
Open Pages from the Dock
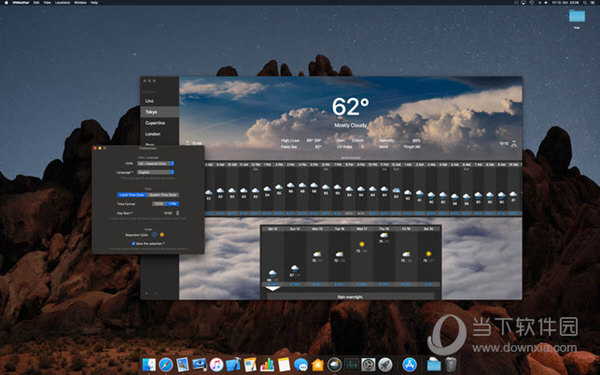250,364
